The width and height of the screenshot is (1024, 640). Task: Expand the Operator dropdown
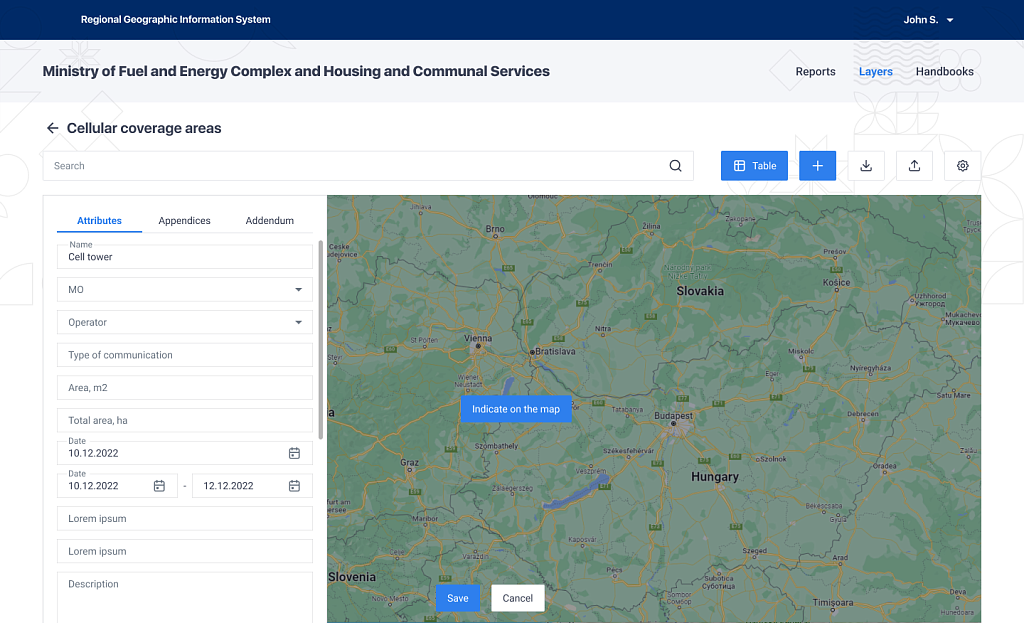185,322
